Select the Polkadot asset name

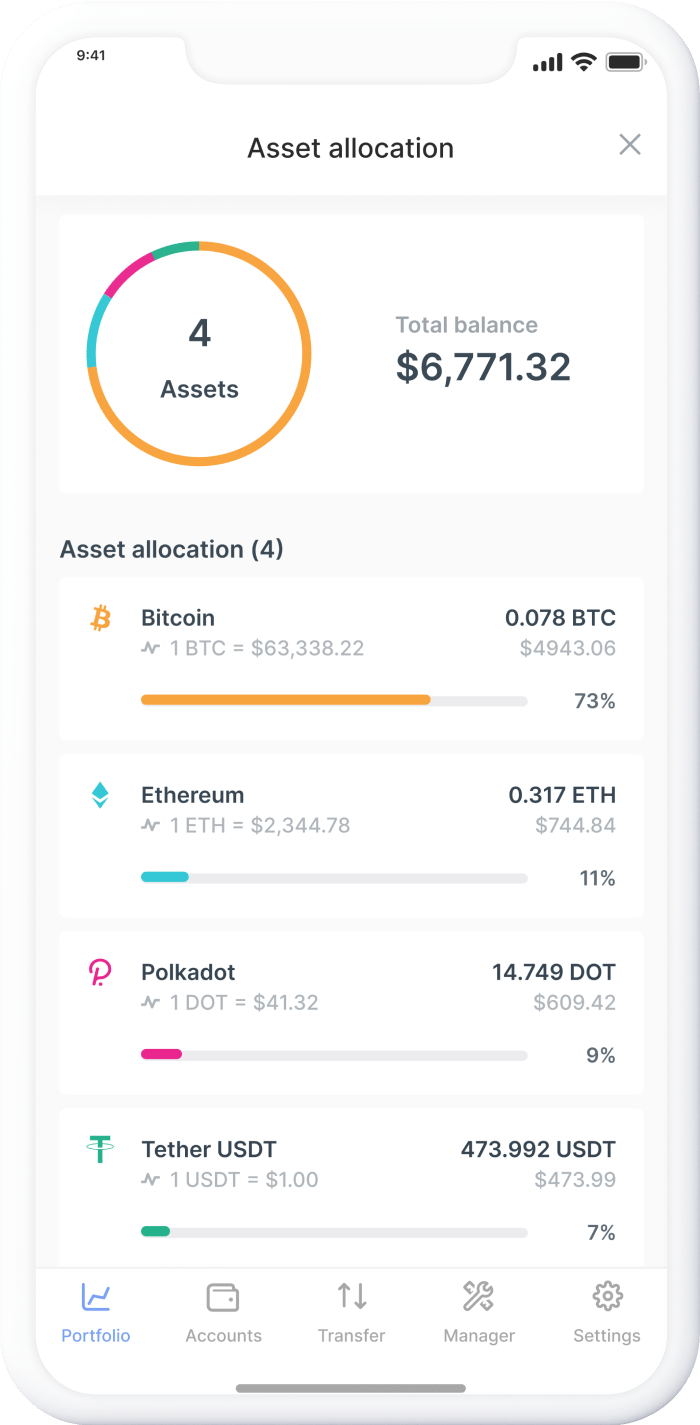click(x=188, y=973)
